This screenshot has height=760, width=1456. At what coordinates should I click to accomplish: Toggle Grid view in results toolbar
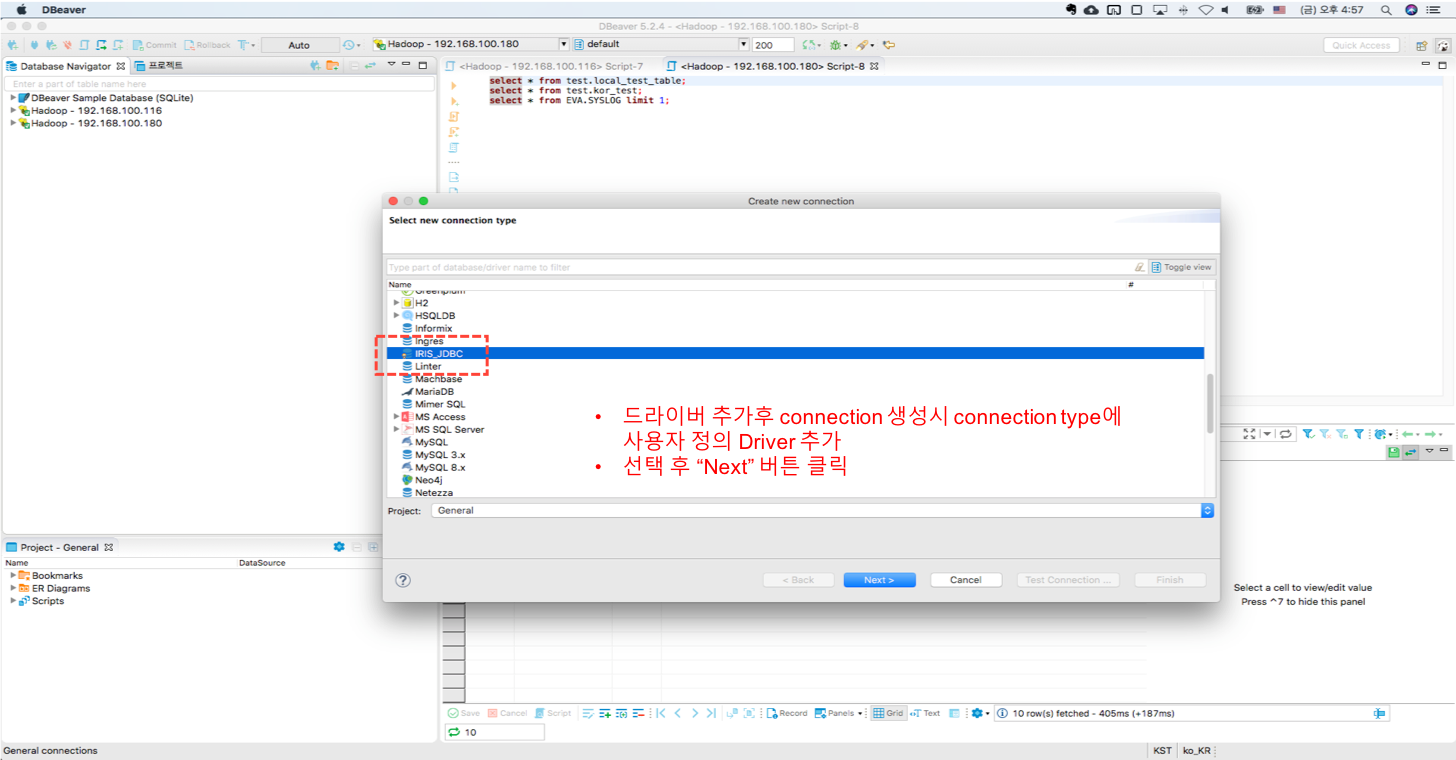(888, 713)
